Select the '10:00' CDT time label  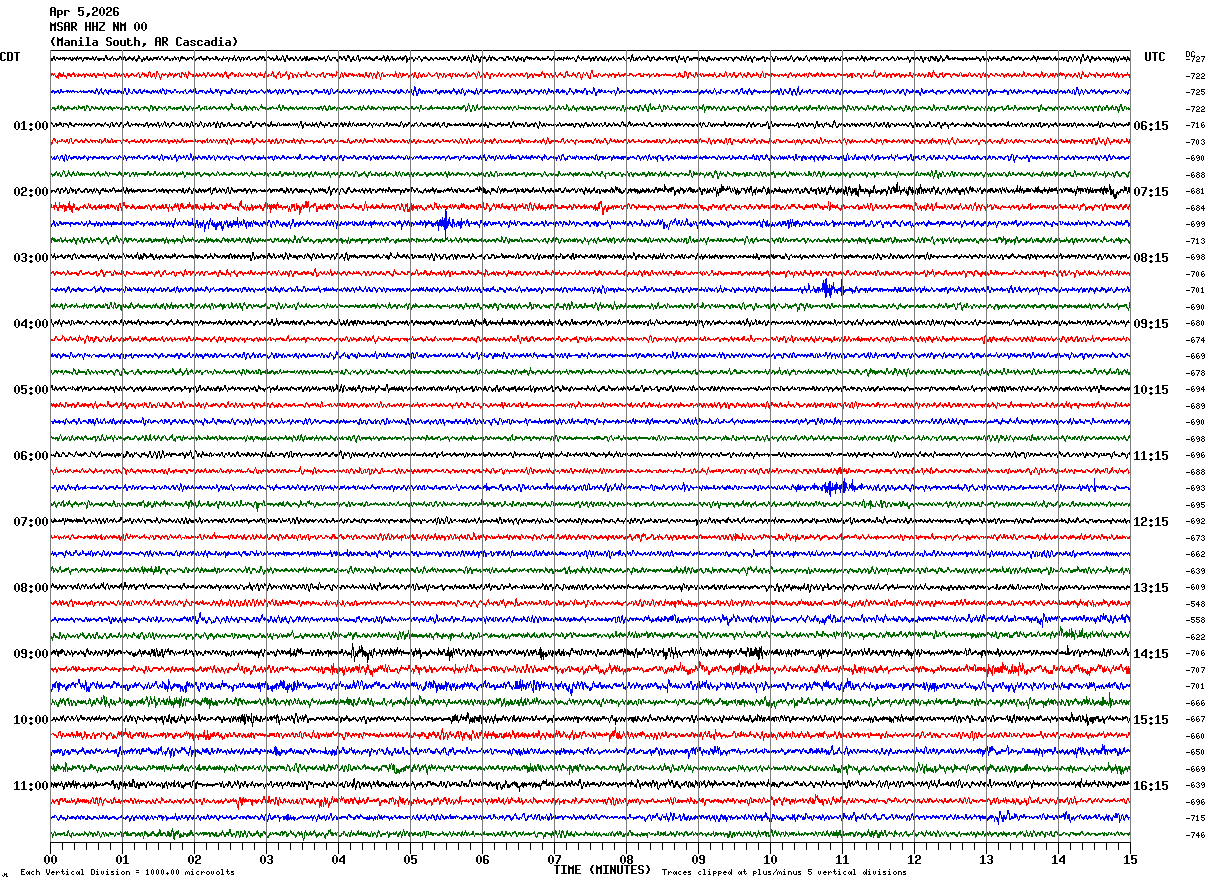pyautogui.click(x=31, y=720)
